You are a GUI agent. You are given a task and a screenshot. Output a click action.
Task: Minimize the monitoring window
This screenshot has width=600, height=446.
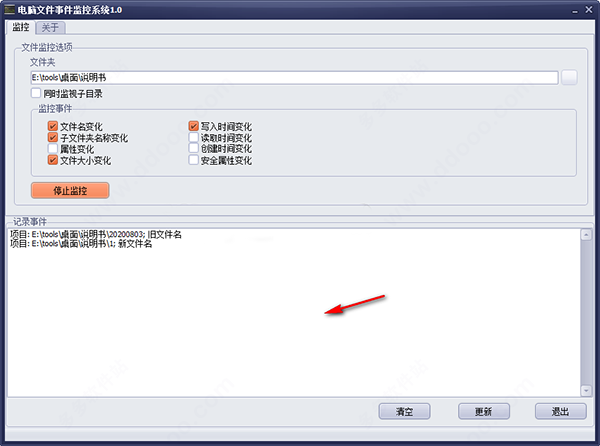575,11
